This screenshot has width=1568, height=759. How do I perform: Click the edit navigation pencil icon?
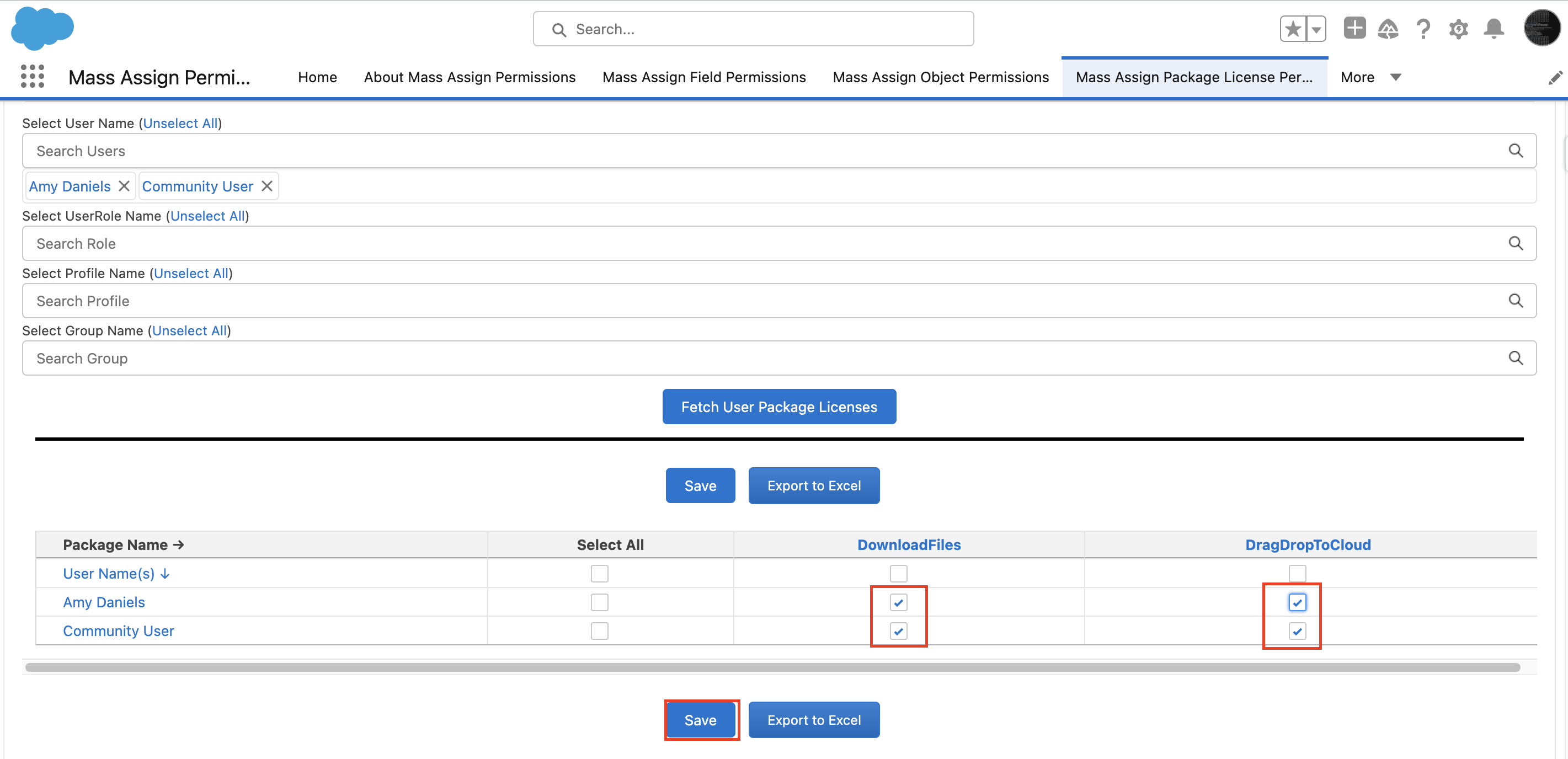(x=1555, y=77)
